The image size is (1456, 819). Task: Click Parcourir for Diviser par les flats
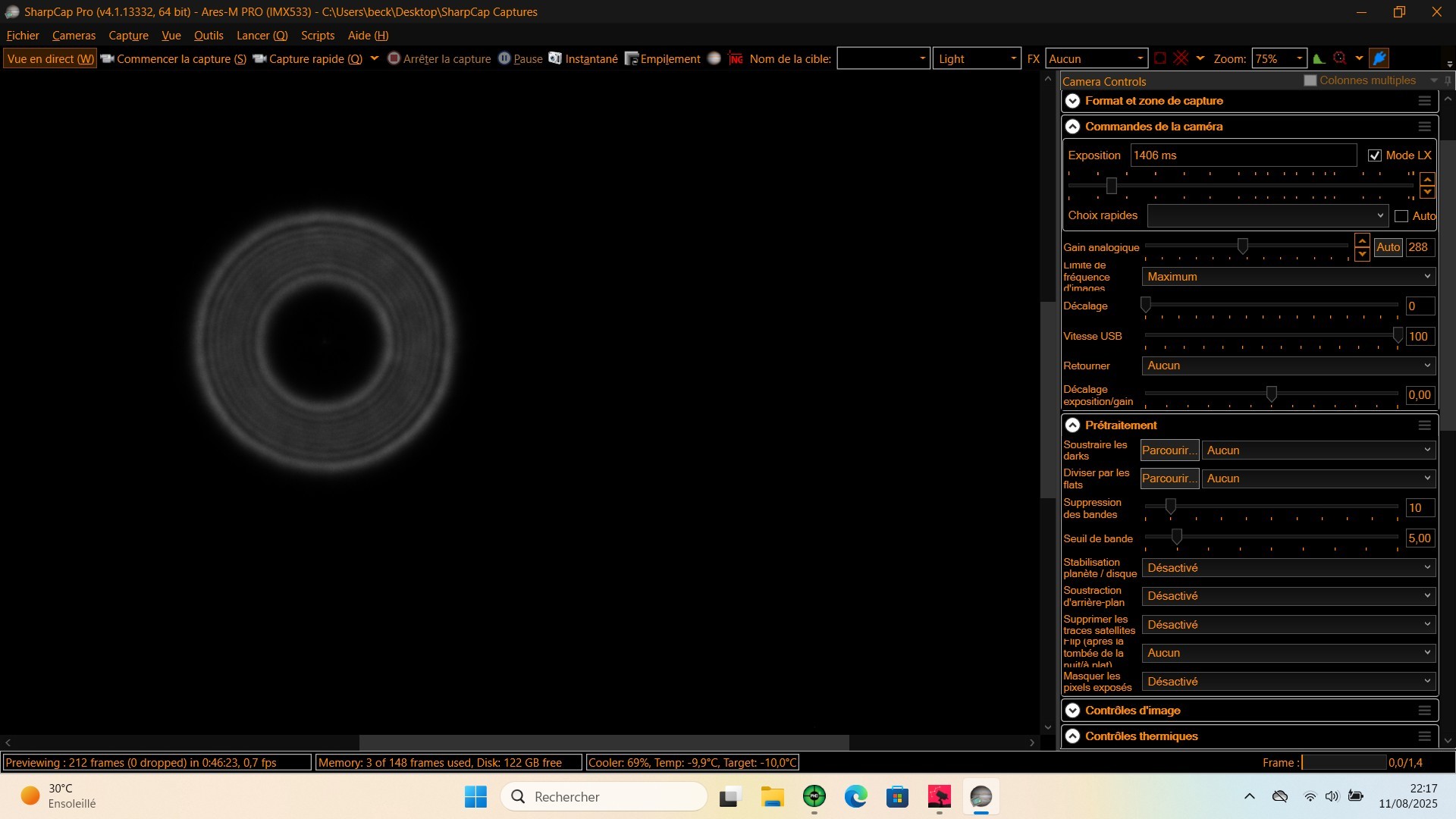pos(1169,479)
